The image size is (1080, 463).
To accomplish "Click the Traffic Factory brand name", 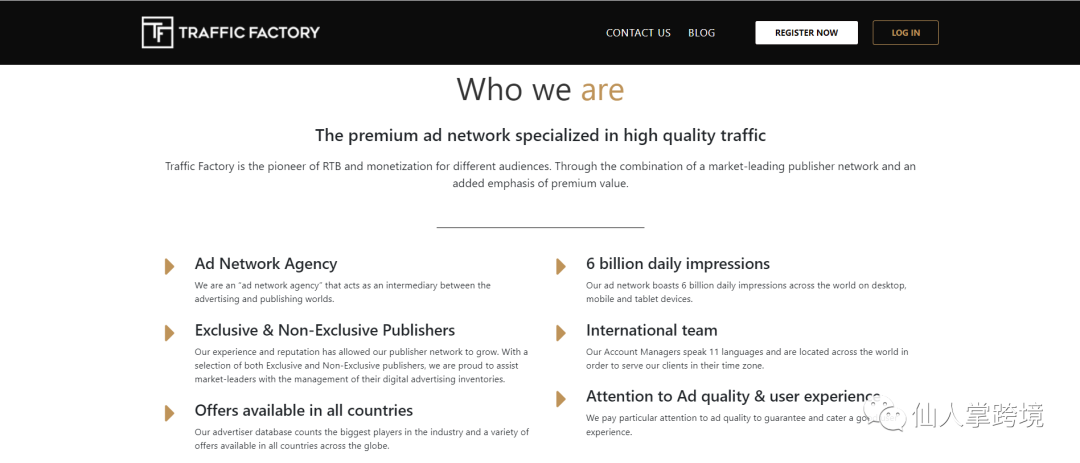I will [x=249, y=32].
